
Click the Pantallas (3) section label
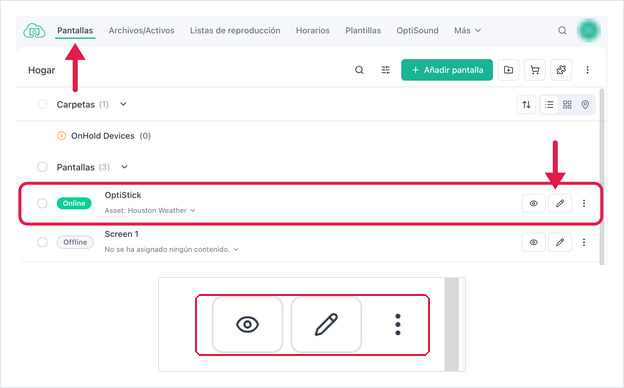(x=83, y=167)
